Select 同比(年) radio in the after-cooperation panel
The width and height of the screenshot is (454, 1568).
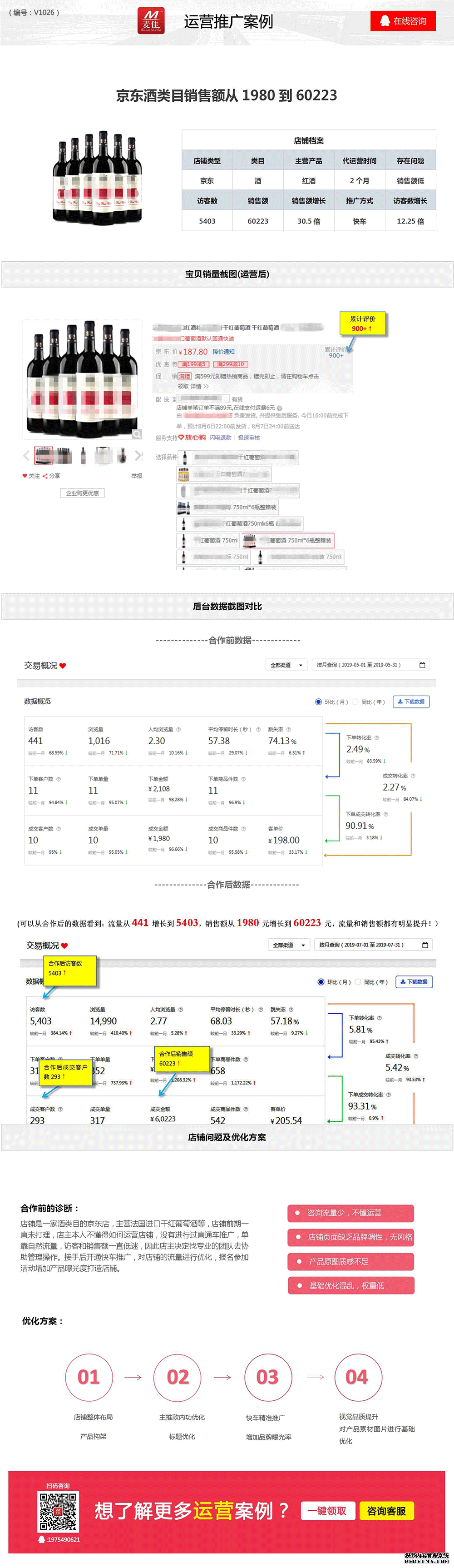[359, 982]
